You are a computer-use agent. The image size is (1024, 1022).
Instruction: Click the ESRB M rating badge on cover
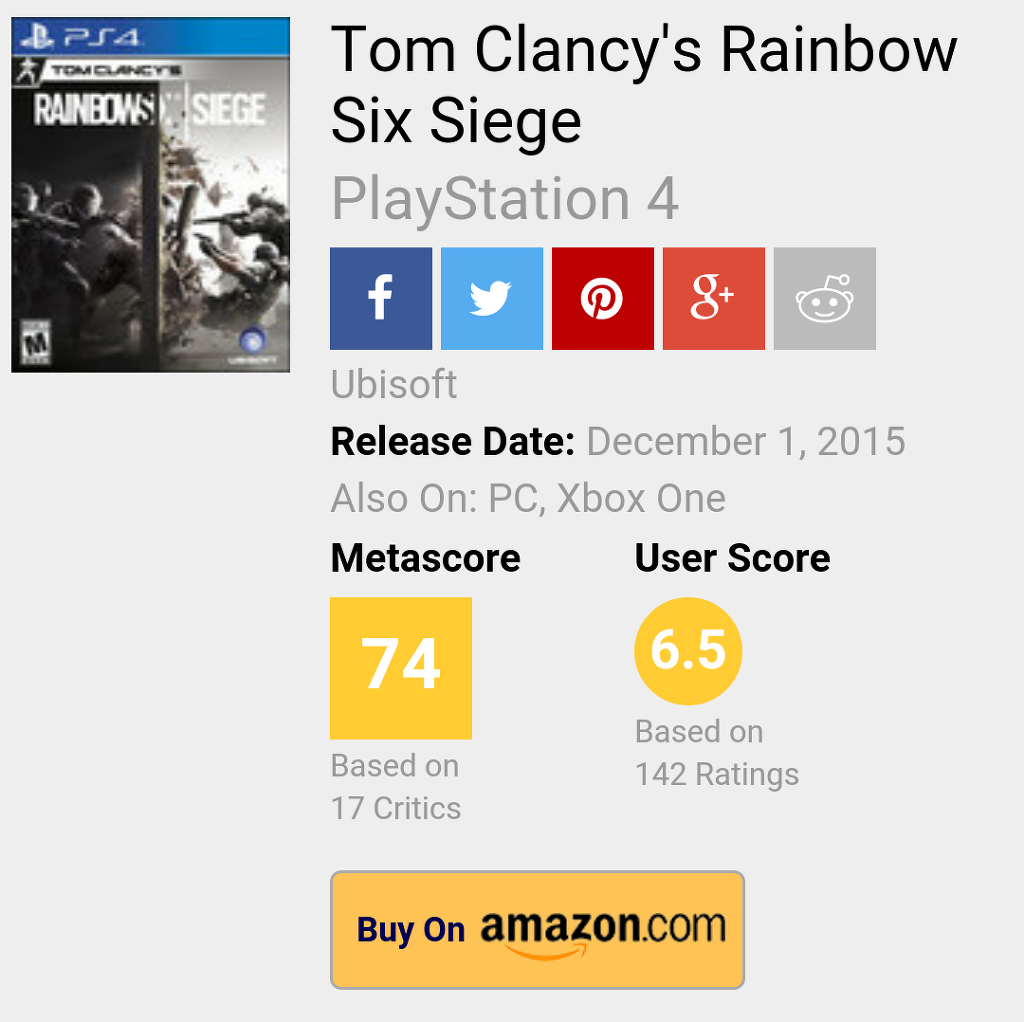(x=36, y=346)
